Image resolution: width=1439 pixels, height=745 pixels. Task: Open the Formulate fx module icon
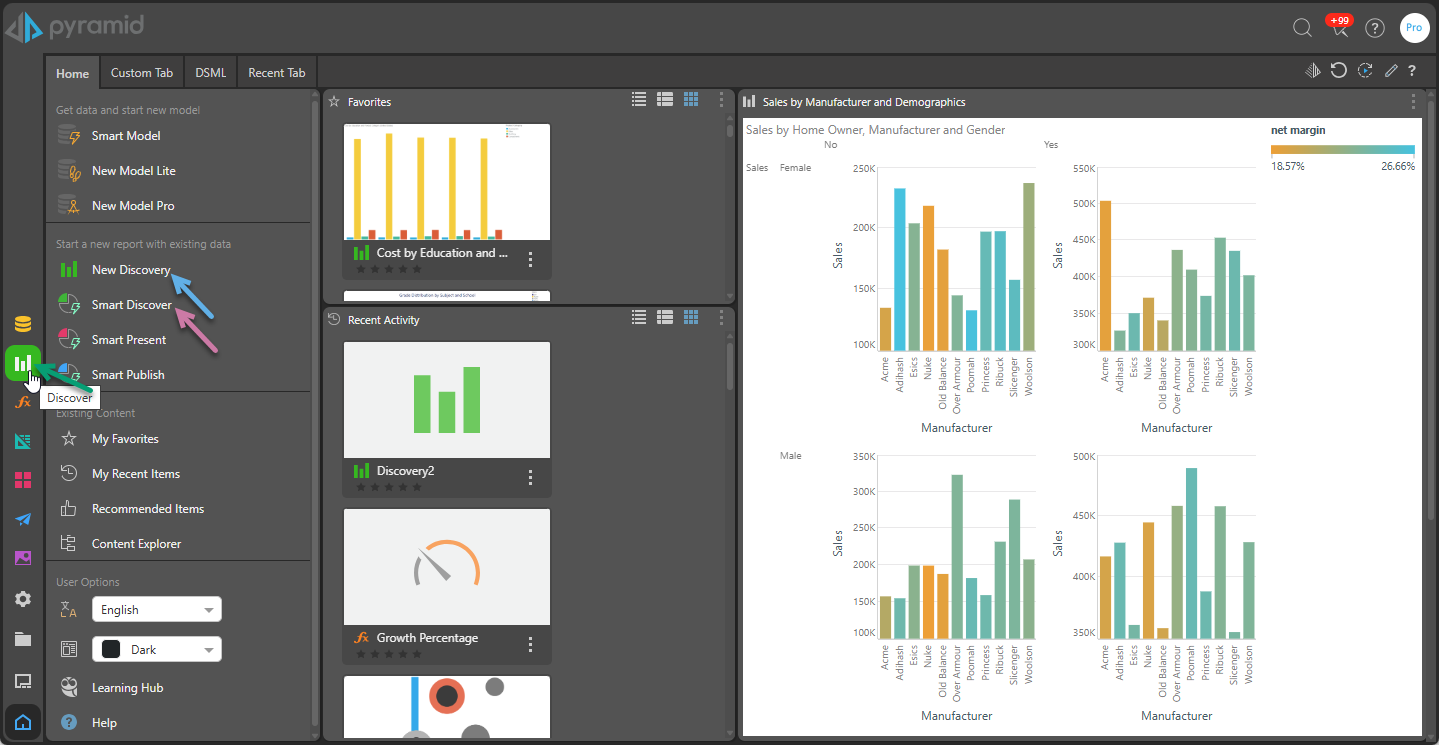tap(22, 402)
